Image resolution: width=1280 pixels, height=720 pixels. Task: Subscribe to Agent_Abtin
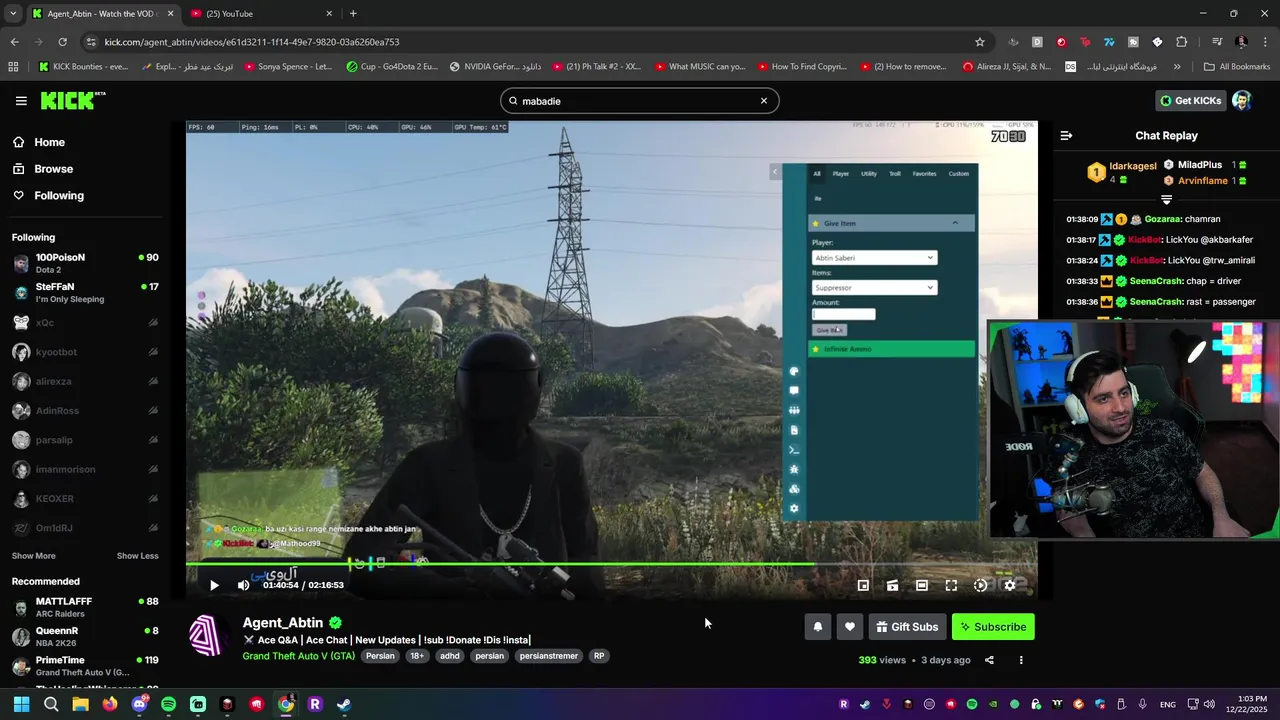(x=993, y=627)
